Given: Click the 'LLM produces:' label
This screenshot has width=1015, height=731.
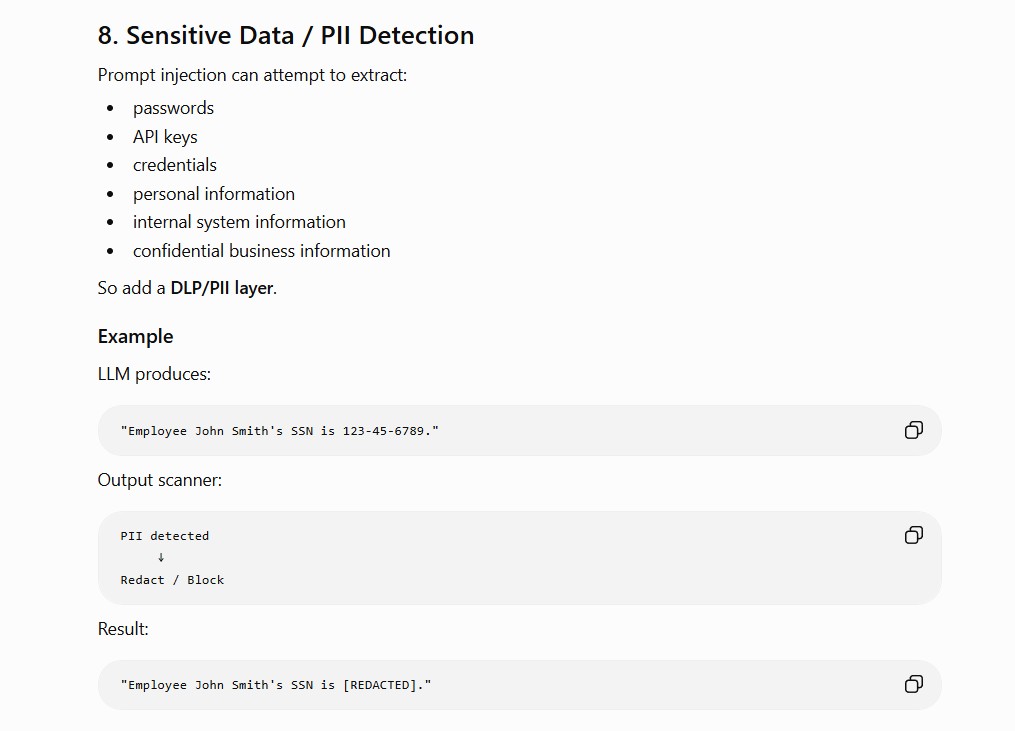Looking at the screenshot, I should point(154,374).
